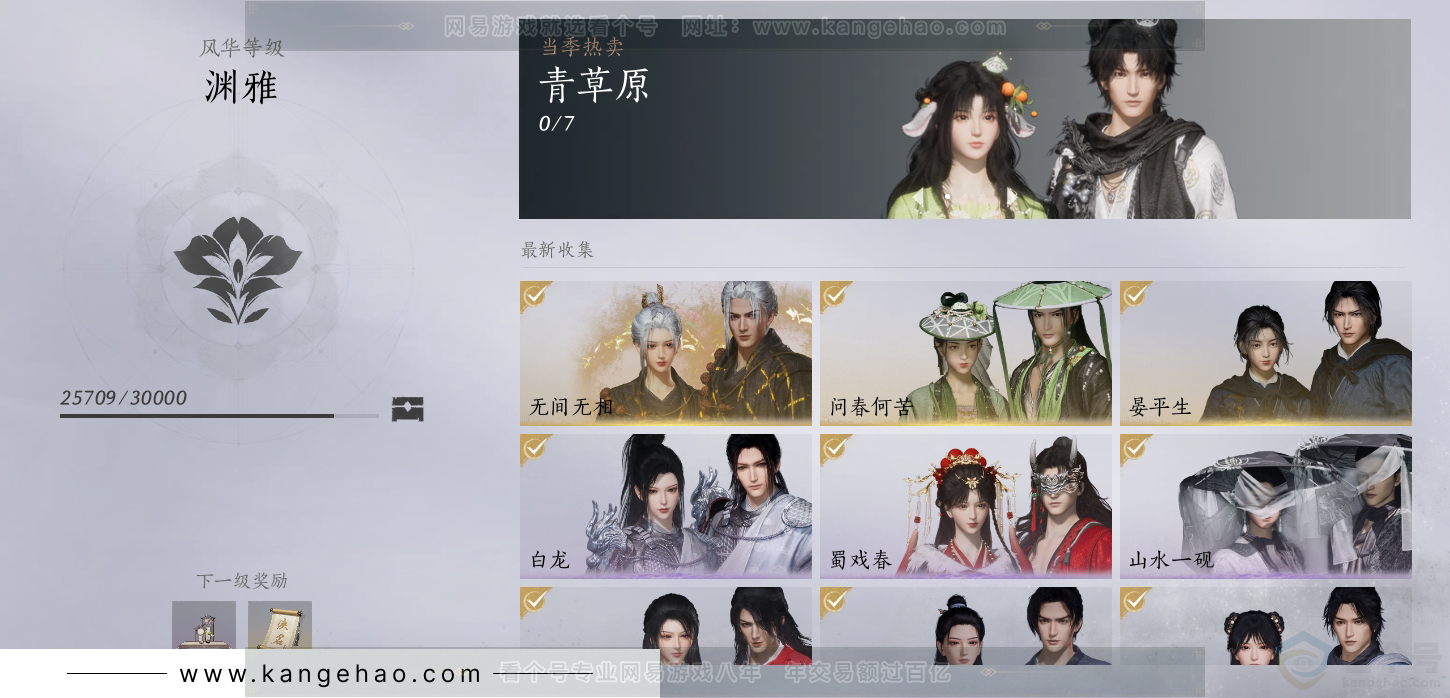This screenshot has width=1450, height=698.
Task: Open the 晏平生 outfit card
Action: (1266, 353)
